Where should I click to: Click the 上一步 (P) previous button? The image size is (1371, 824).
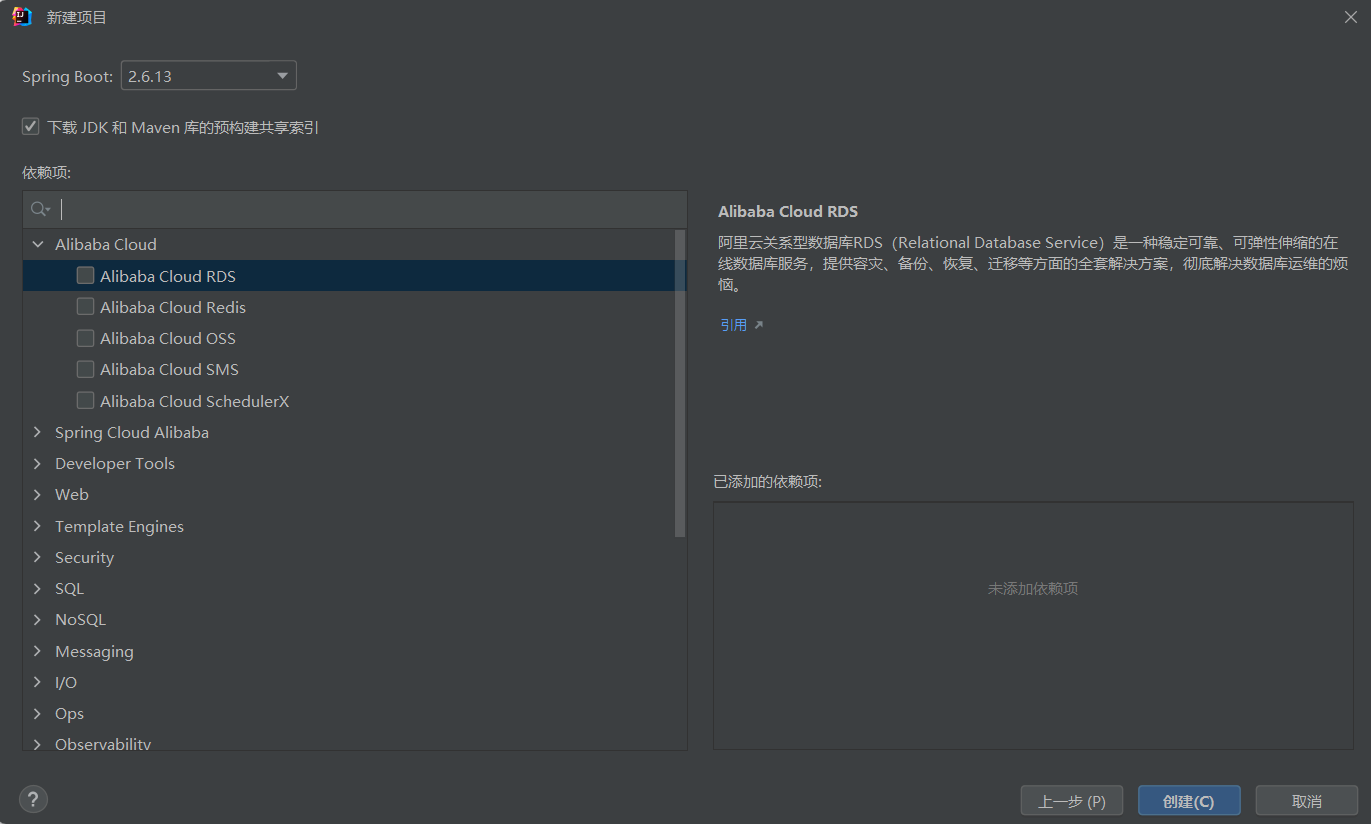pos(1072,801)
